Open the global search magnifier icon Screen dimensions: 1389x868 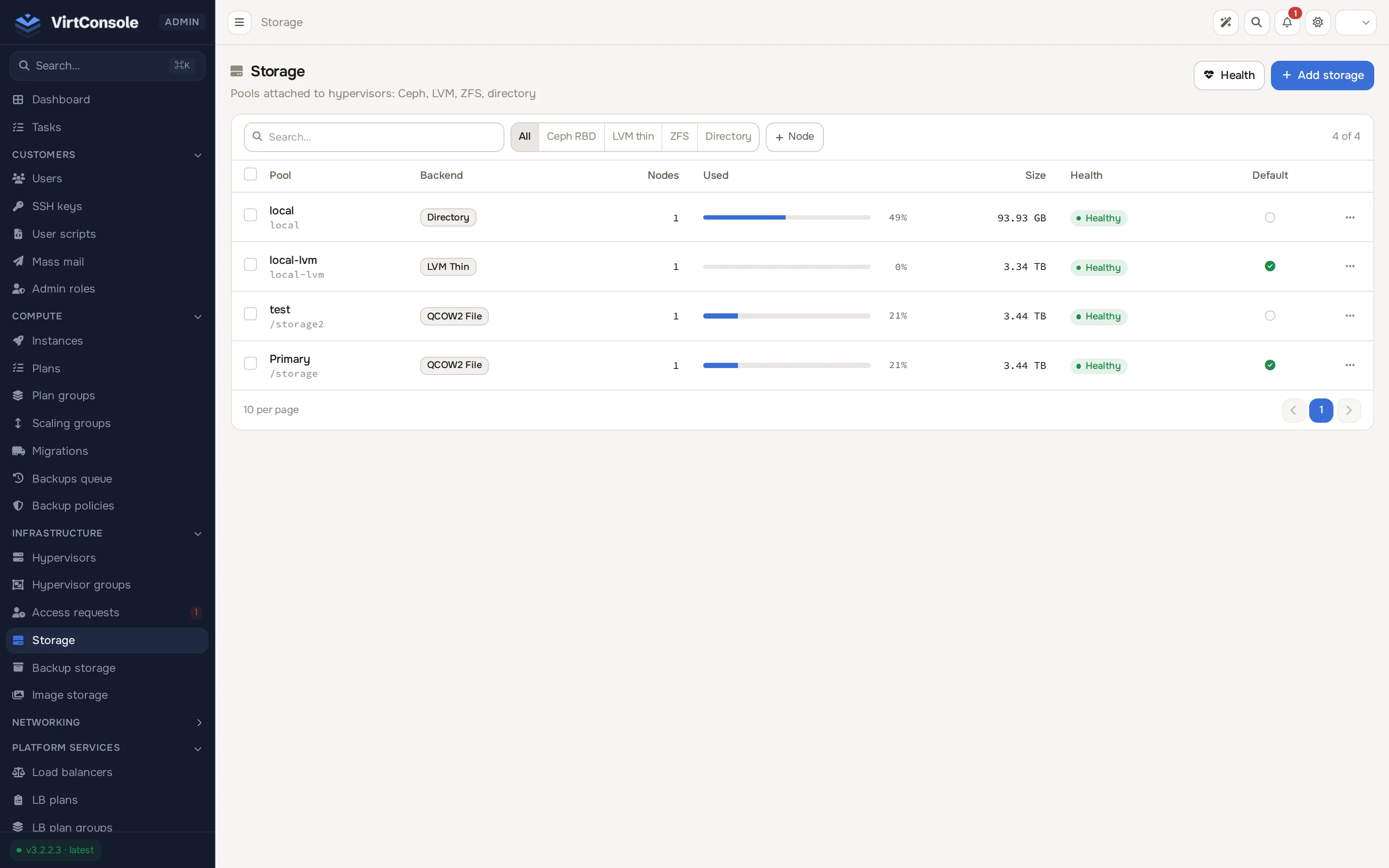tap(1257, 23)
